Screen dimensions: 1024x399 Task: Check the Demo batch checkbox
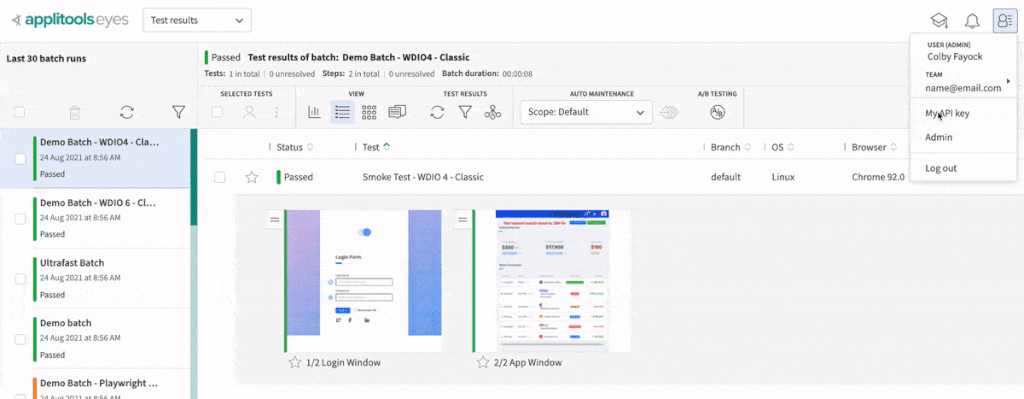pos(20,339)
